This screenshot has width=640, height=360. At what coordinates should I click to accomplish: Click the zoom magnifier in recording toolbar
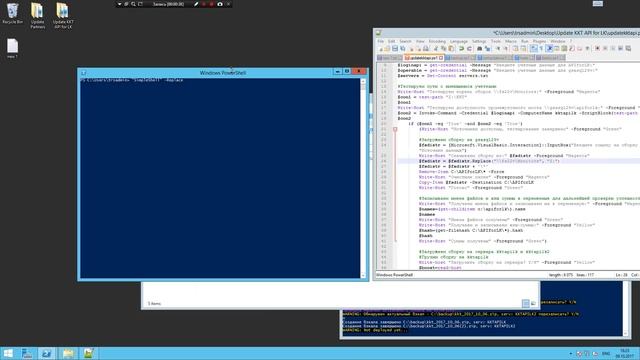tap(133, 4)
